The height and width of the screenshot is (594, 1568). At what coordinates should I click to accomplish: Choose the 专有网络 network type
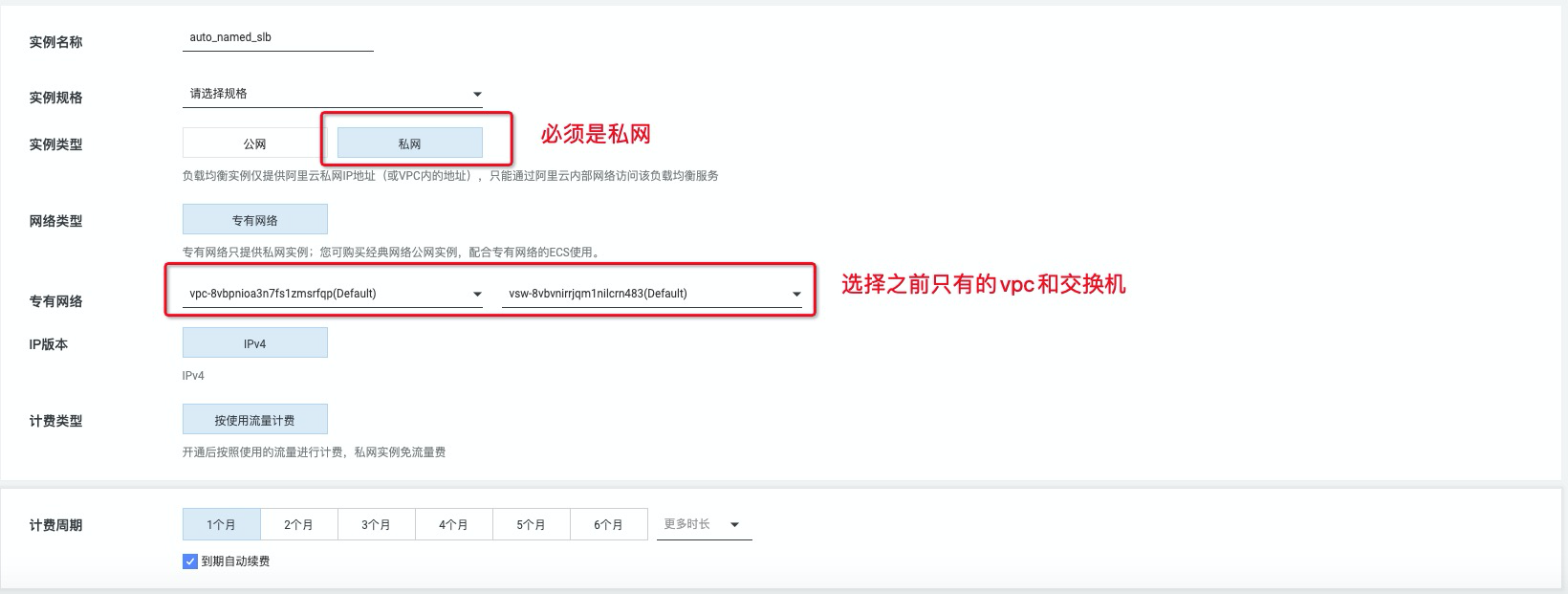coord(254,220)
